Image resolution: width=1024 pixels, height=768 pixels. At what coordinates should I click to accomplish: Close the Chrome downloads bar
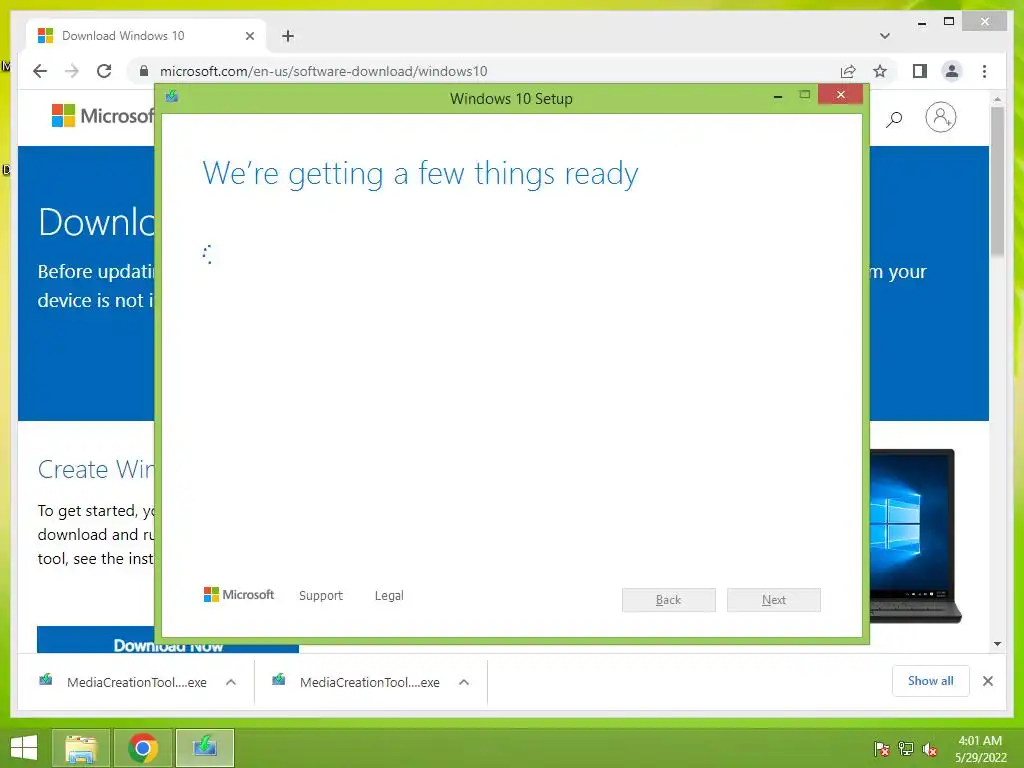coord(987,681)
